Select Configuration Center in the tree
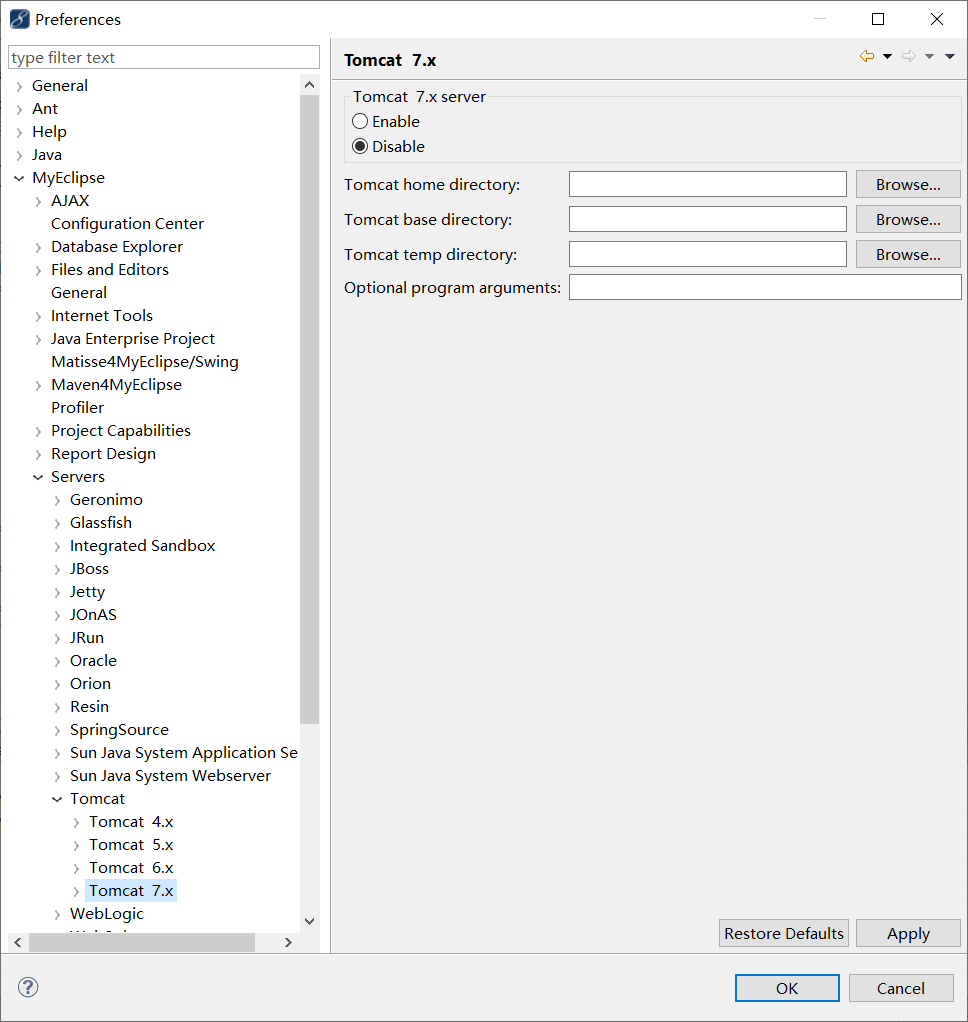 click(x=127, y=224)
